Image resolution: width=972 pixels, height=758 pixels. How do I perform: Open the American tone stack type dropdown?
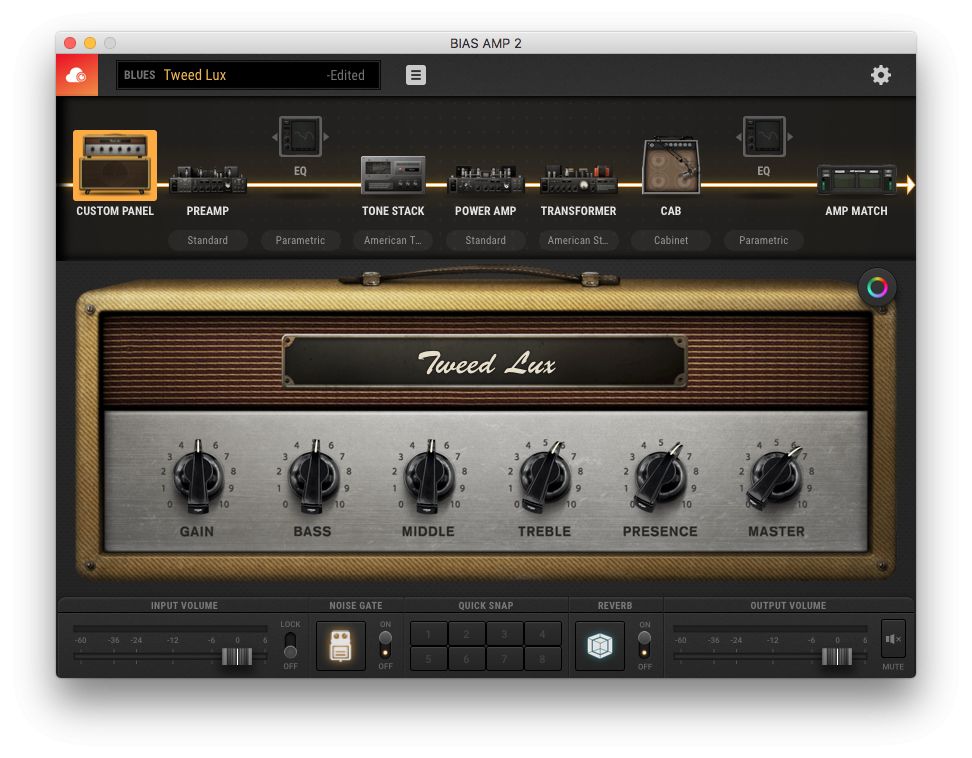pyautogui.click(x=393, y=240)
